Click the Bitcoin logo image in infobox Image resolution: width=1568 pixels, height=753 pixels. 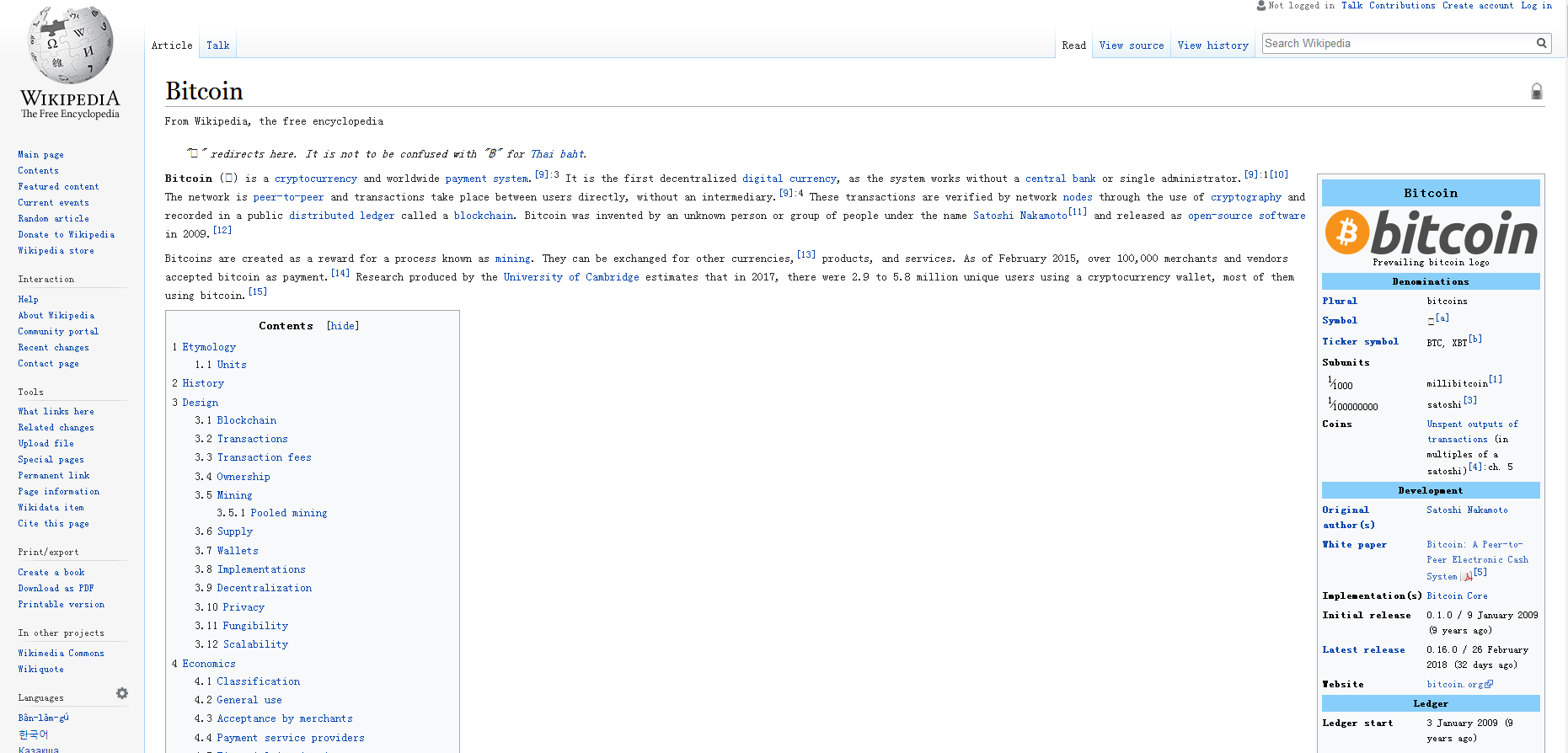click(1431, 232)
